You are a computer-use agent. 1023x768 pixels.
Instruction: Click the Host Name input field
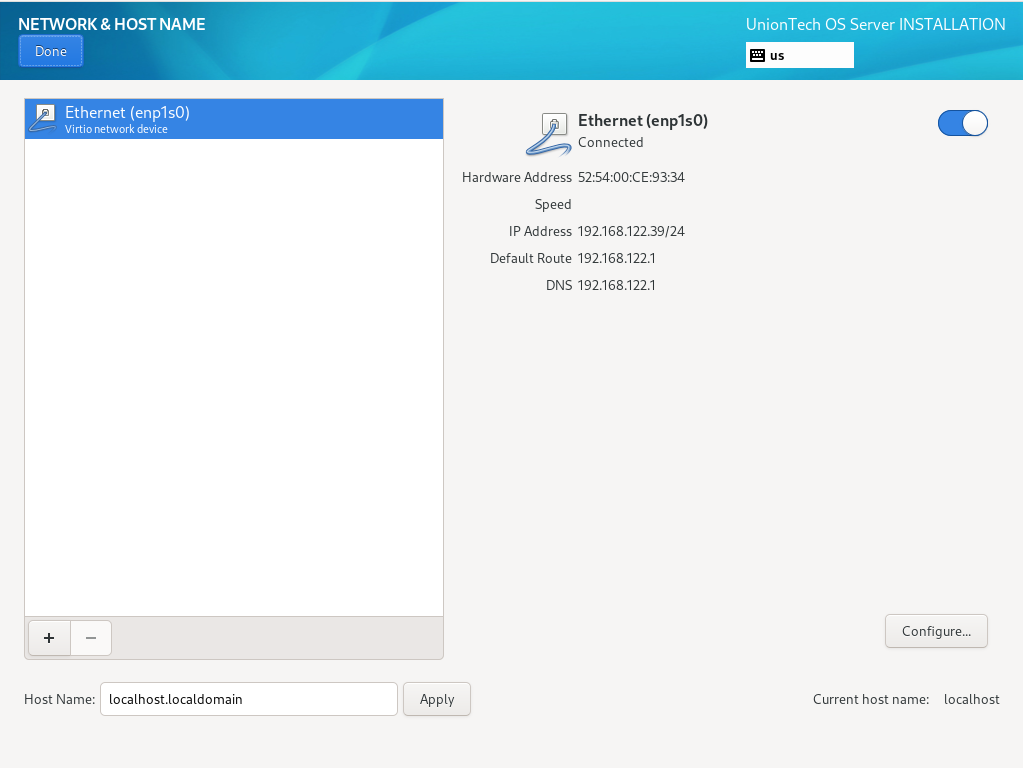pyautogui.click(x=249, y=699)
